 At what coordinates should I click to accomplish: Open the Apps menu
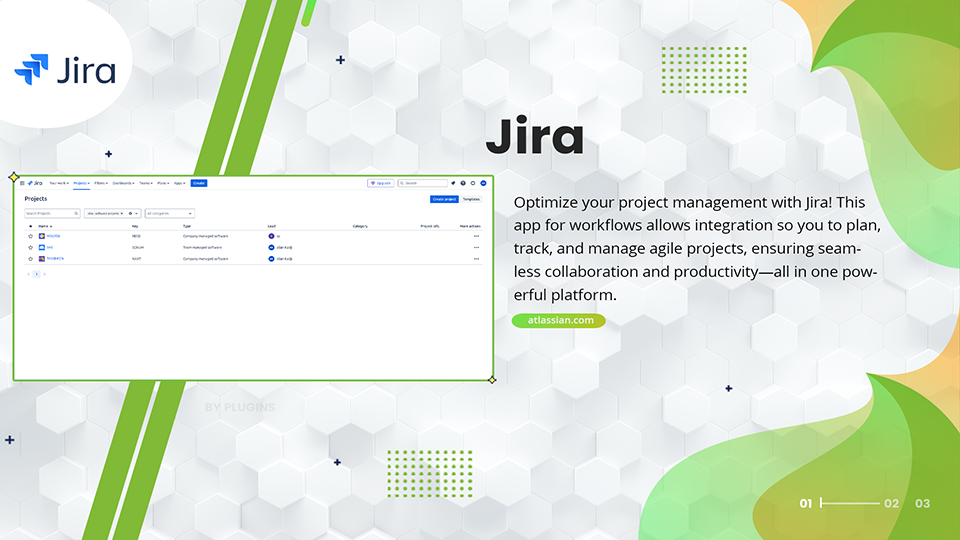(x=179, y=183)
